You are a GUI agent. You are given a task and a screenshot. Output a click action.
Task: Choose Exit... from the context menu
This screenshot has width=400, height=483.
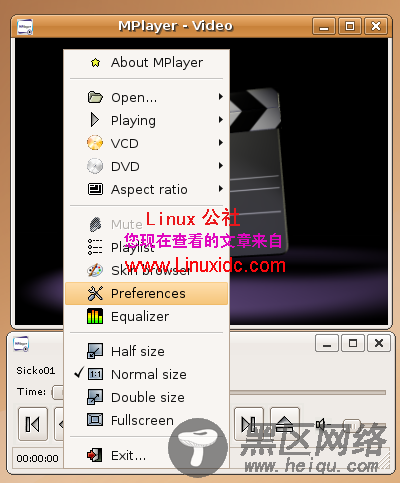pos(146,455)
